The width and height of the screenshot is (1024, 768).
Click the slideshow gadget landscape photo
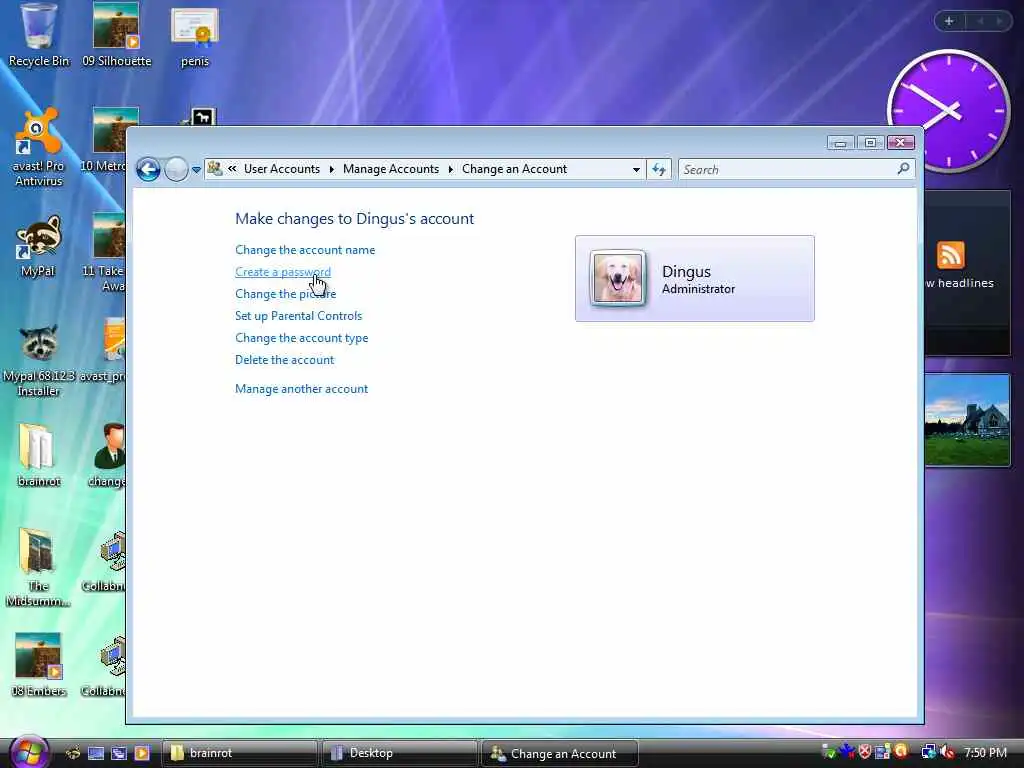click(x=967, y=420)
